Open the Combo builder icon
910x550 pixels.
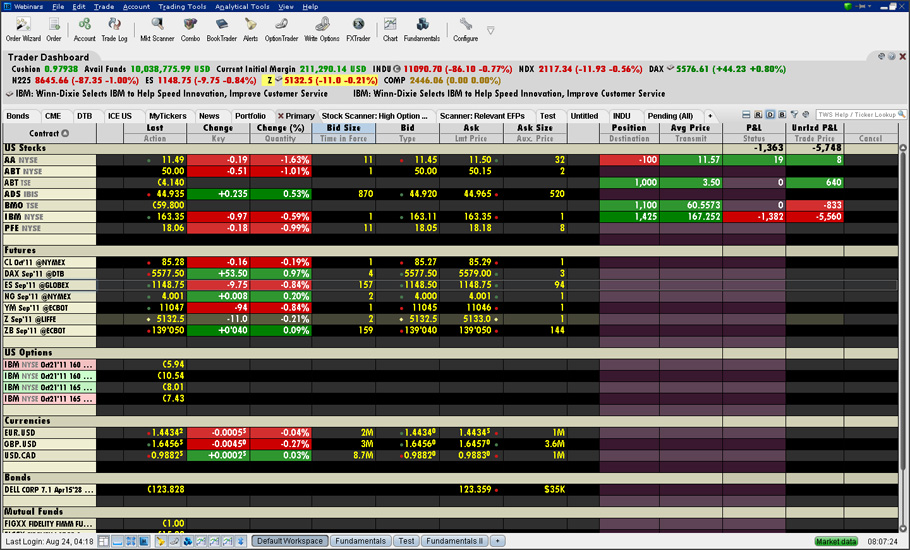(x=190, y=30)
